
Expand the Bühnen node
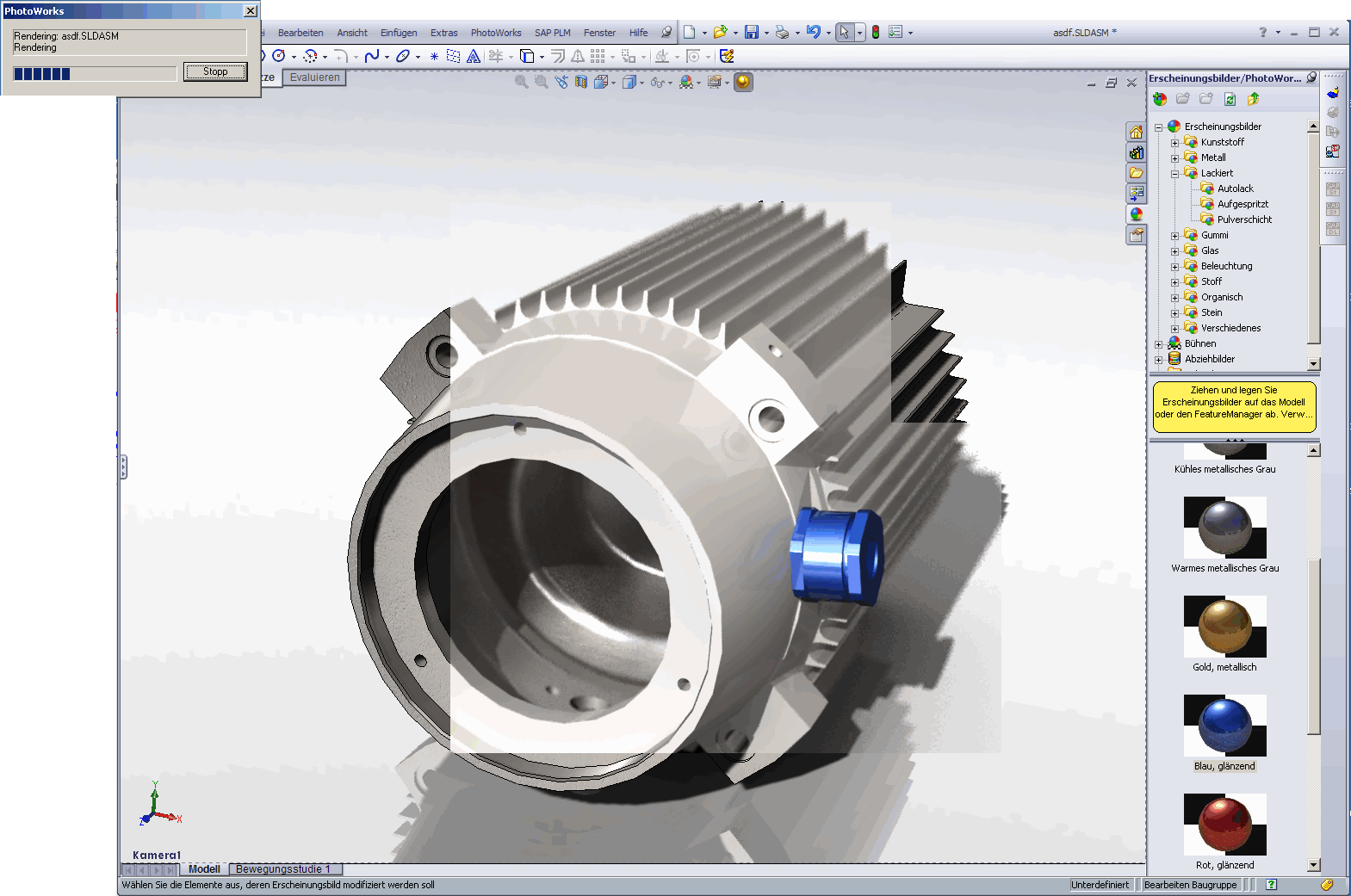tap(1158, 344)
